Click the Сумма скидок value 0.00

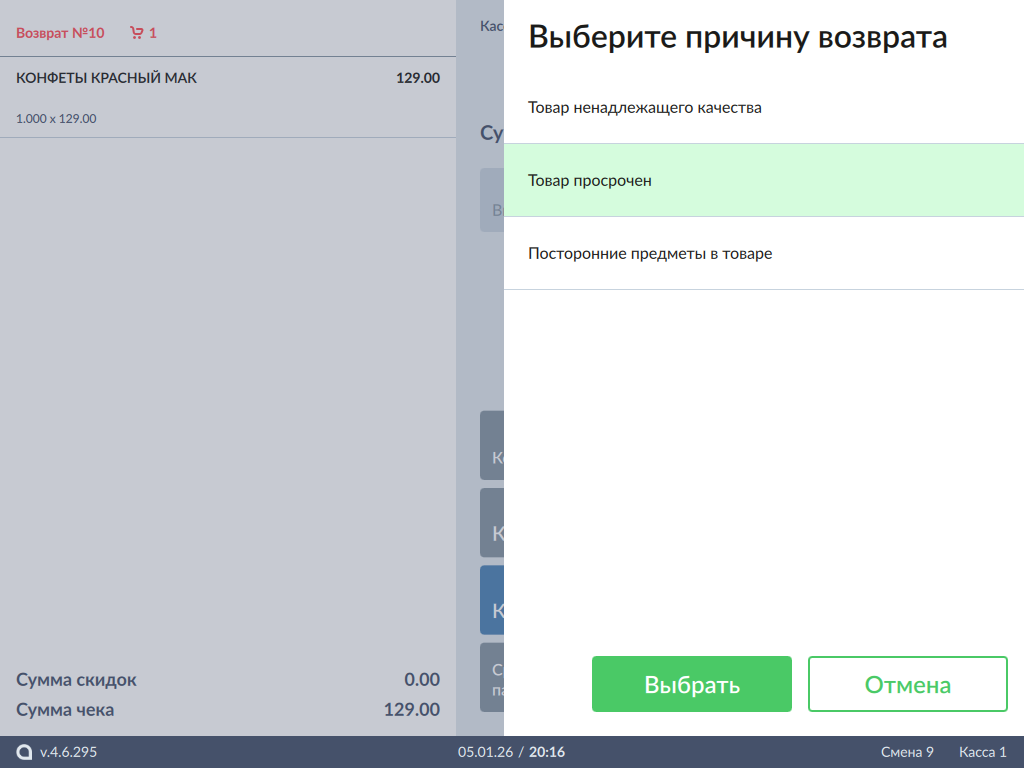pos(421,680)
